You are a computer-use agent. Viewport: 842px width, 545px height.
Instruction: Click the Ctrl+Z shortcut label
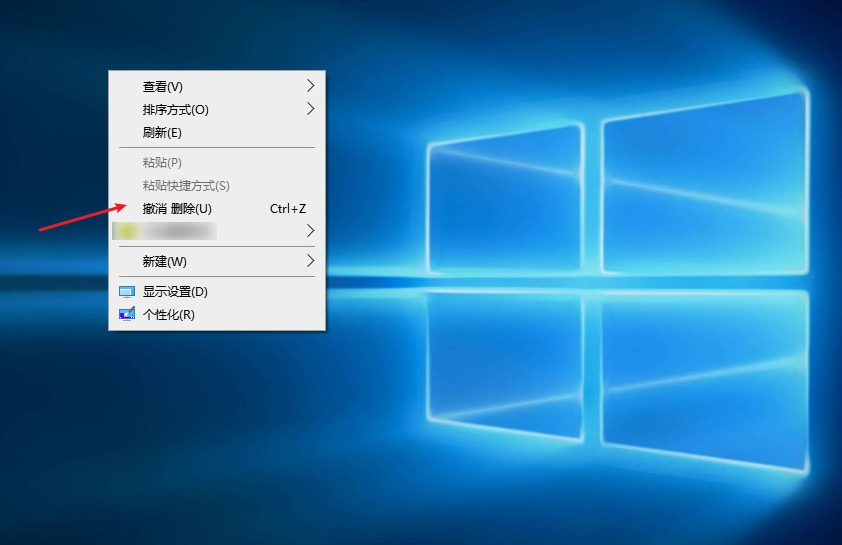[288, 209]
